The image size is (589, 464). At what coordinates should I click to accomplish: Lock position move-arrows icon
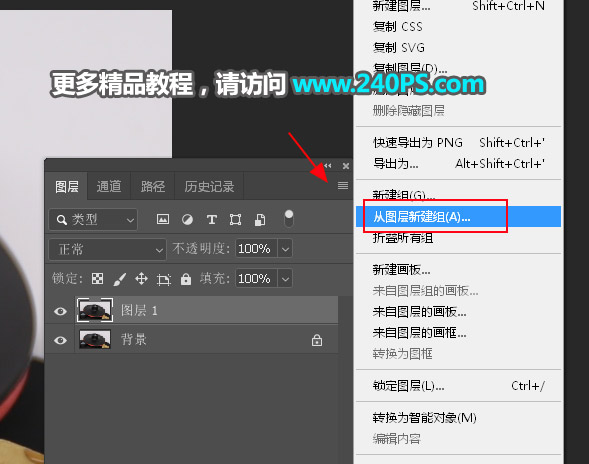141,279
